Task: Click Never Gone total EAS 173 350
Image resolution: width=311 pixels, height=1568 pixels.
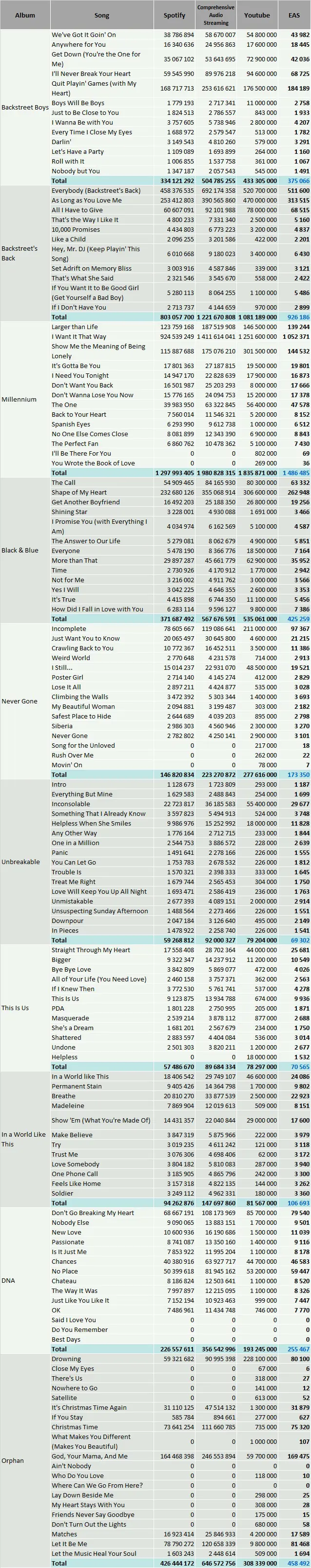Action: click(x=298, y=775)
